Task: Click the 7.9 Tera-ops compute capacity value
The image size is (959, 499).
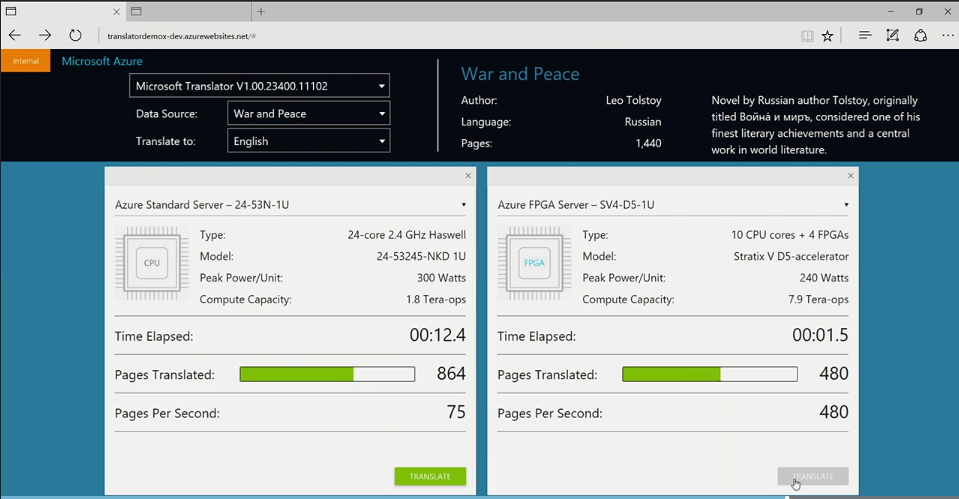Action: [818, 300]
